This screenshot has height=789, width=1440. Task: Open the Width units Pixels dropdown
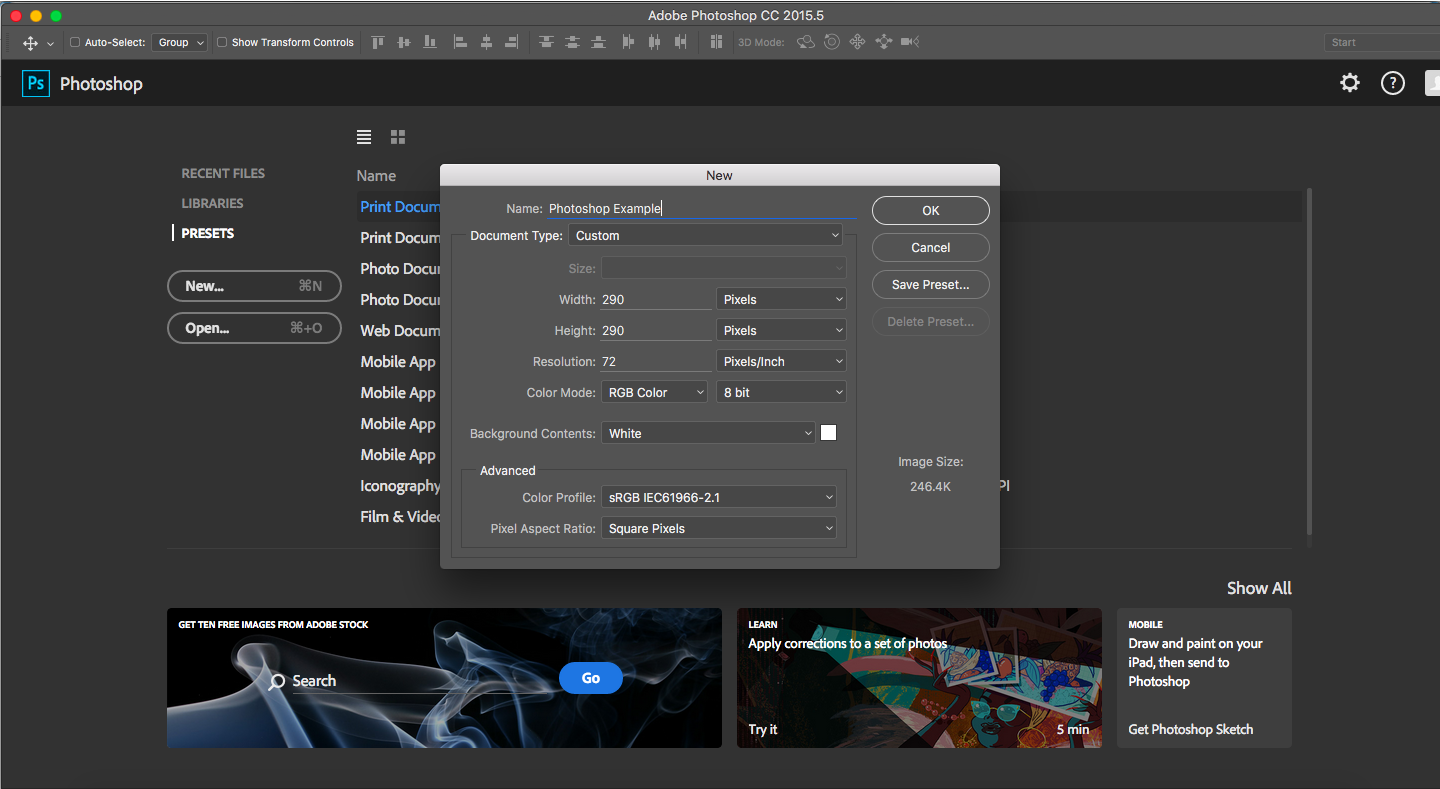781,299
